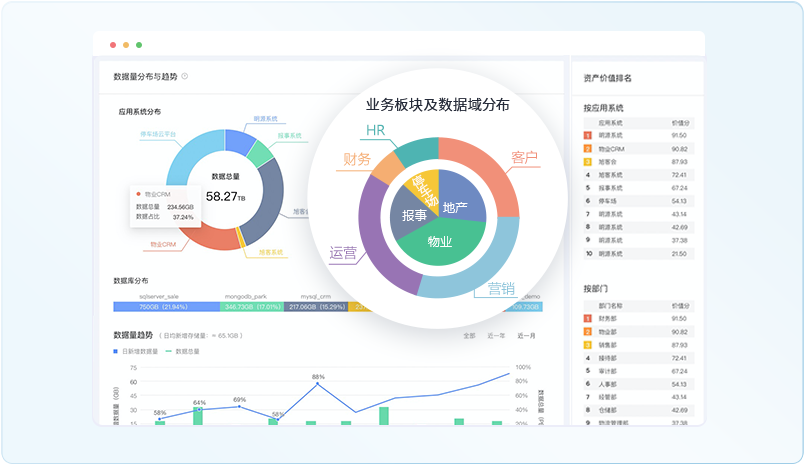Click the orange rank 2 badge for 物业CRM
Screen dimensions: 806x467
tap(588, 148)
